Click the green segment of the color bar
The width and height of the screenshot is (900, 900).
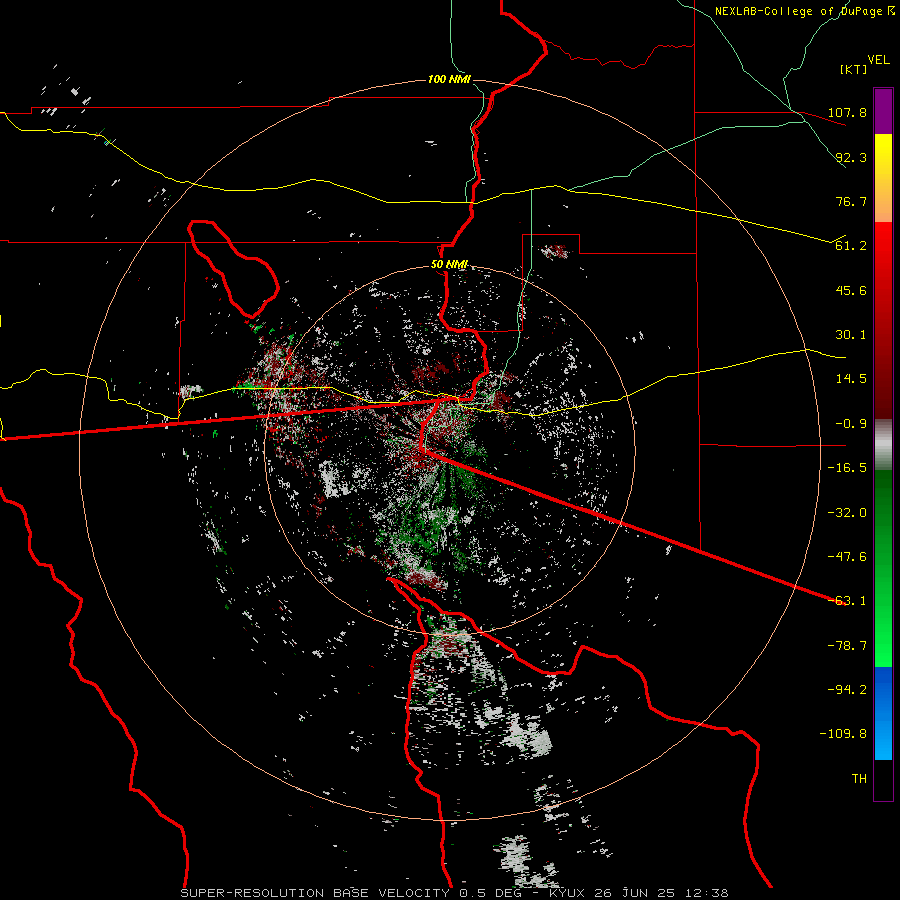[x=883, y=568]
